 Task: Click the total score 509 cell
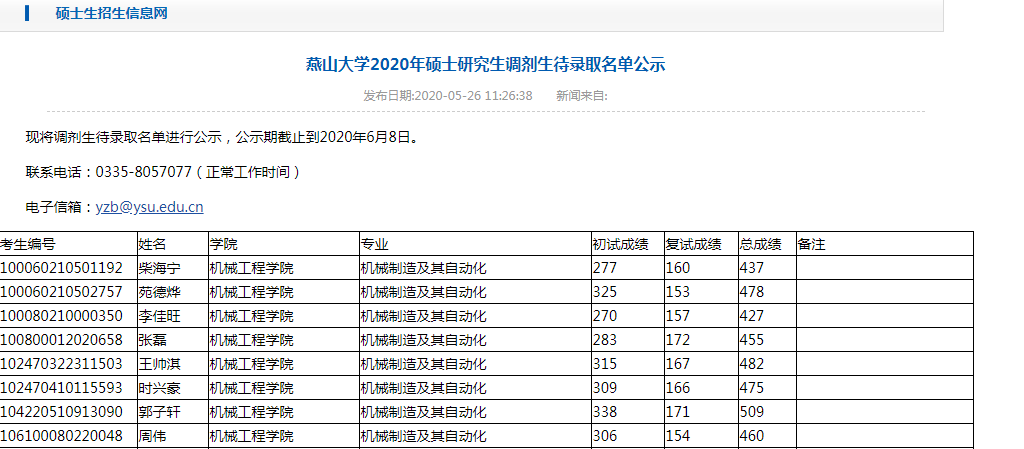coord(751,412)
